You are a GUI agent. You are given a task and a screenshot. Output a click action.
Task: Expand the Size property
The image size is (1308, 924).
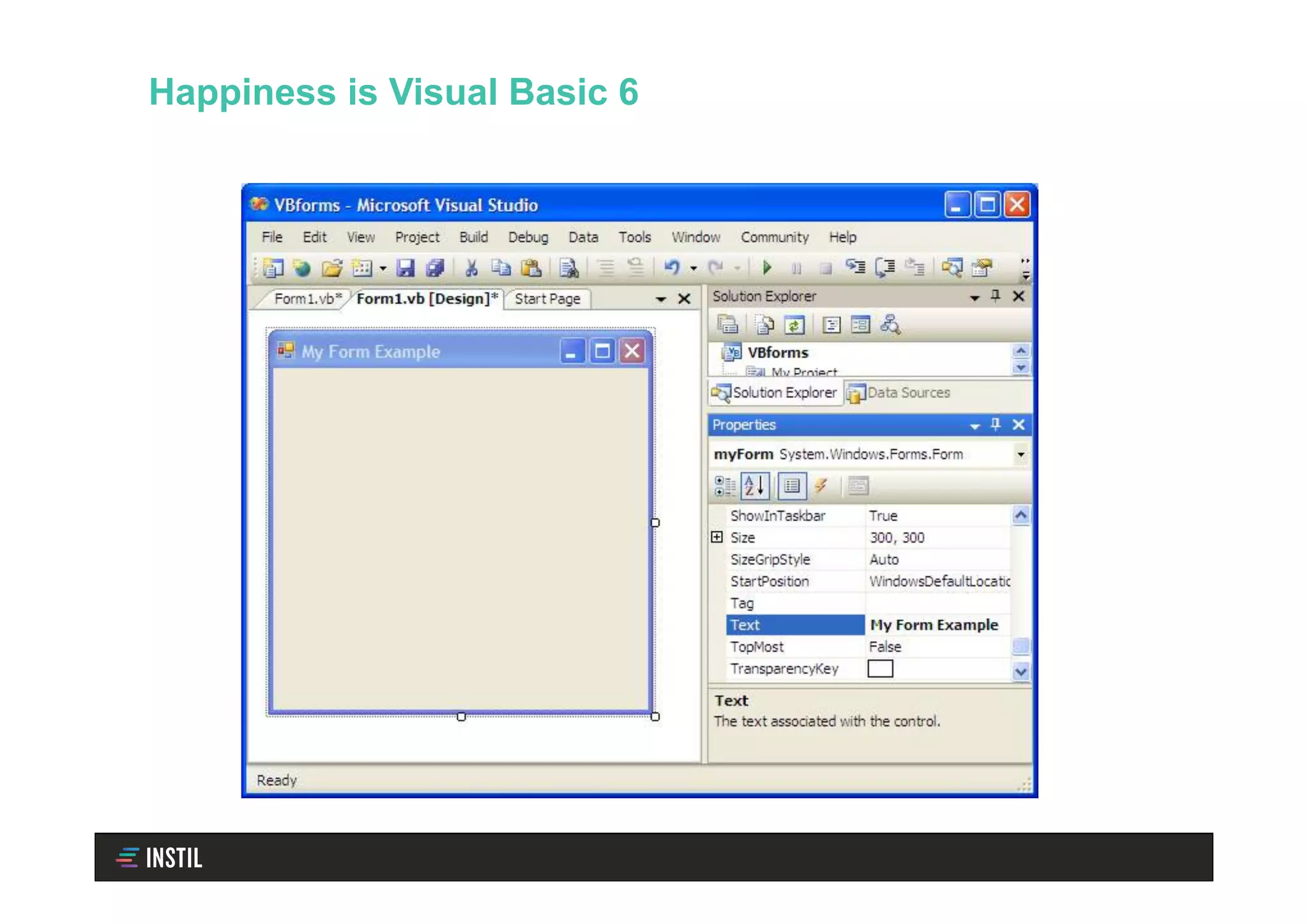tap(717, 537)
